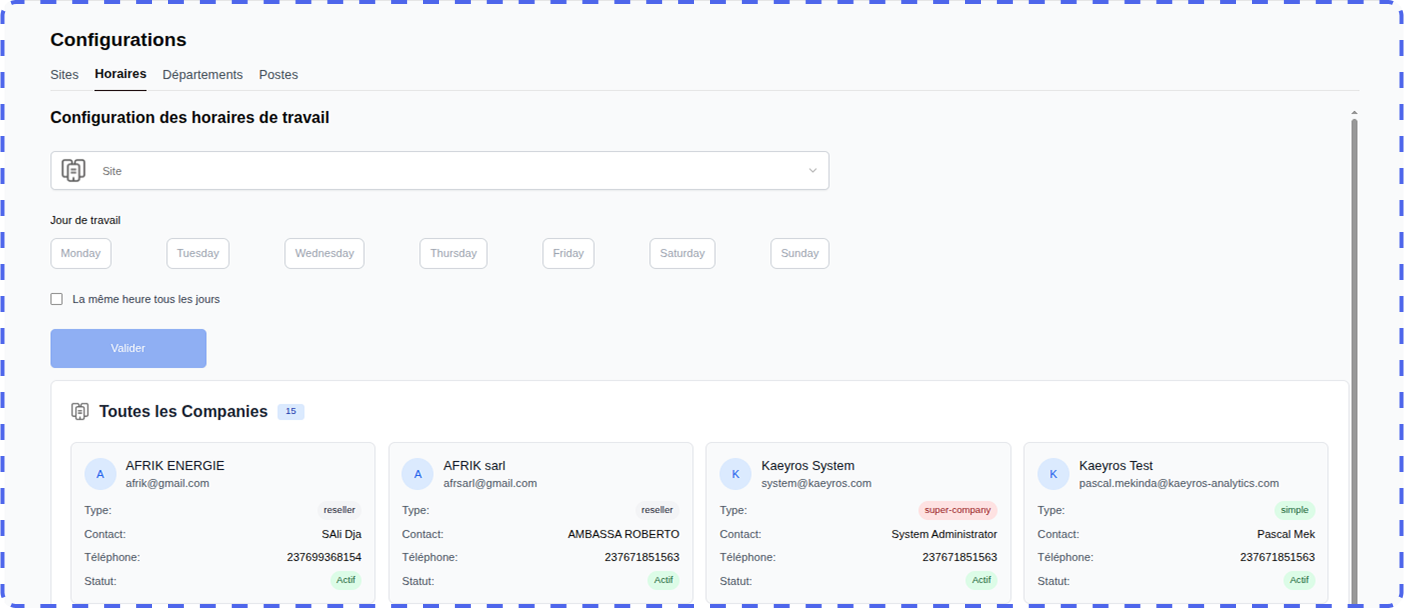Open the Site dropdown
Viewport: 1404px width, 608px height.
440,171
